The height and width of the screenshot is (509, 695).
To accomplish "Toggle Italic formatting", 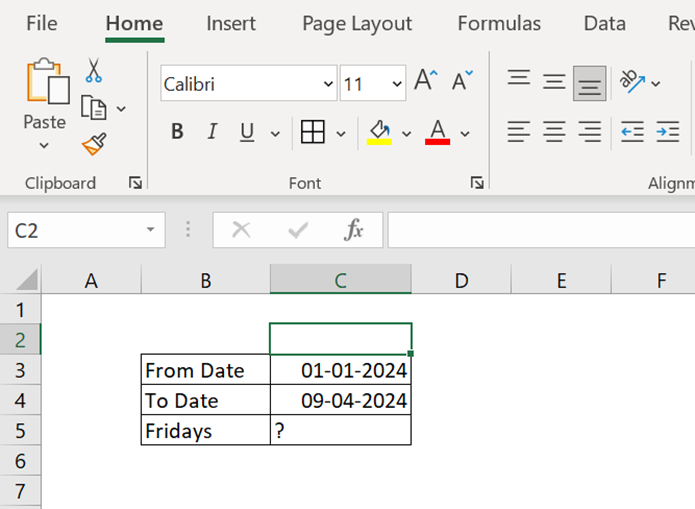I will coord(212,132).
